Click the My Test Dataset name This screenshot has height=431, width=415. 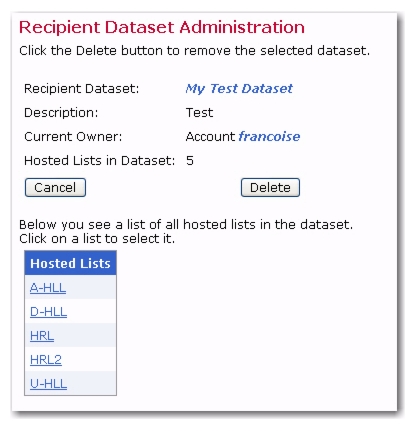239,88
